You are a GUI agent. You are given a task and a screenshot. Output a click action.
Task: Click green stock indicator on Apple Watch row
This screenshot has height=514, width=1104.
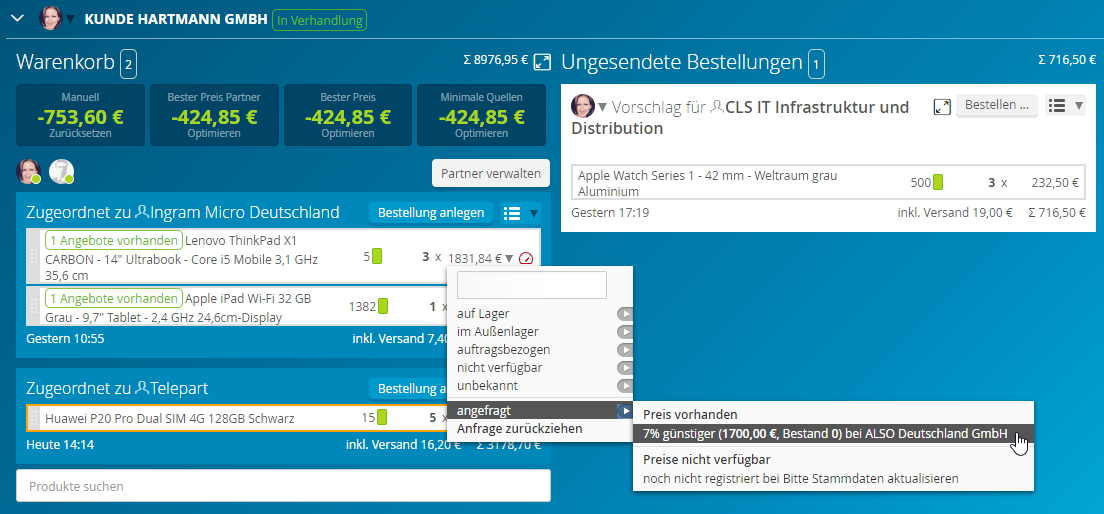pyautogui.click(x=938, y=183)
